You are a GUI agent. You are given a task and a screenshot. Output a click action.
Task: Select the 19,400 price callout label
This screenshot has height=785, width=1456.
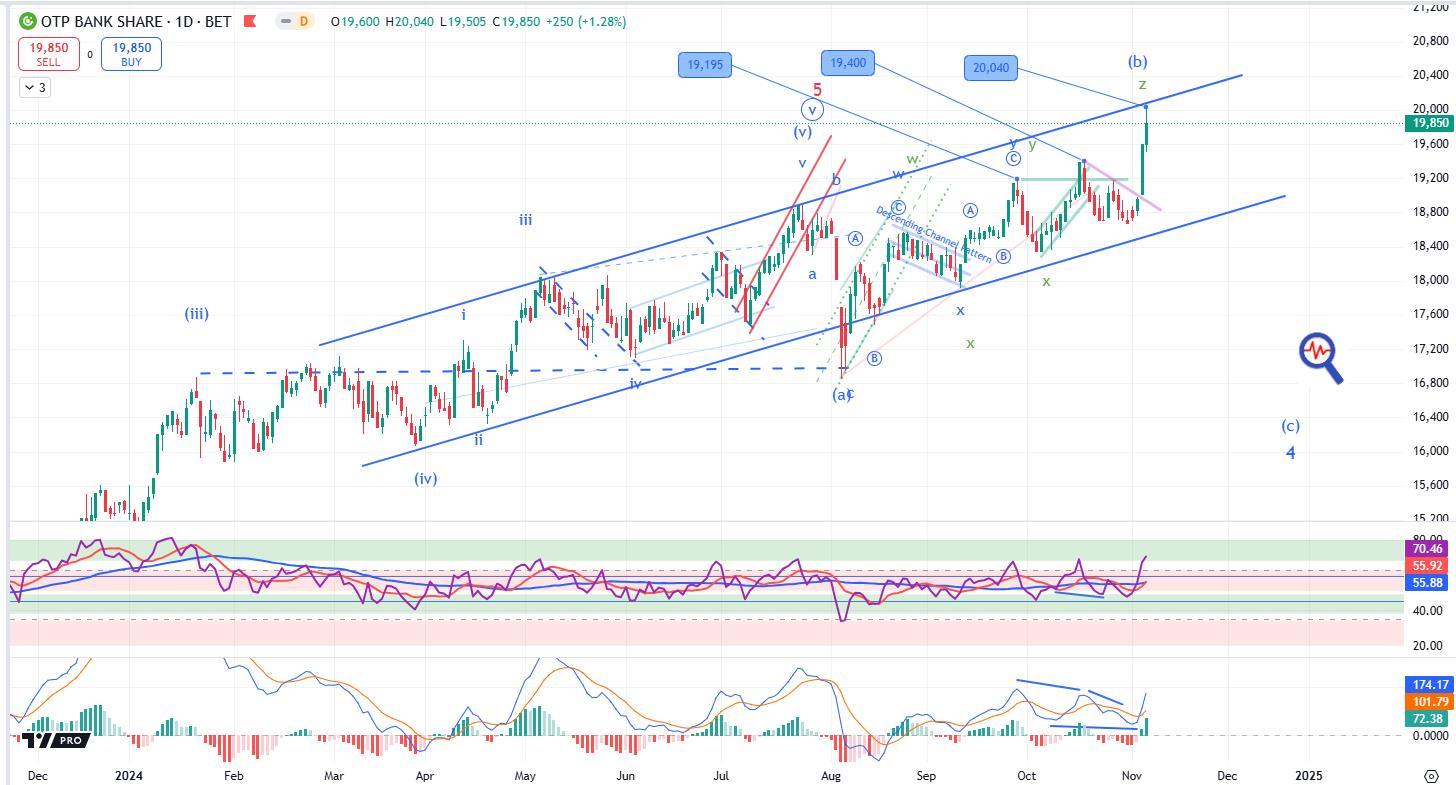[848, 63]
